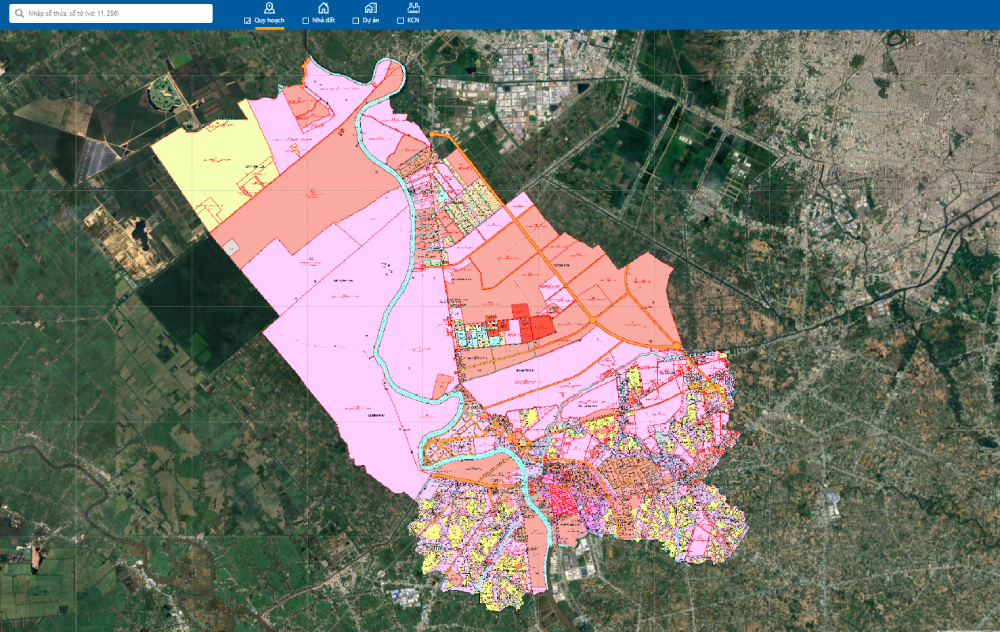The image size is (1000, 632).
Task: Uncheck the Quy hoạch checkbox
Action: pos(248,20)
